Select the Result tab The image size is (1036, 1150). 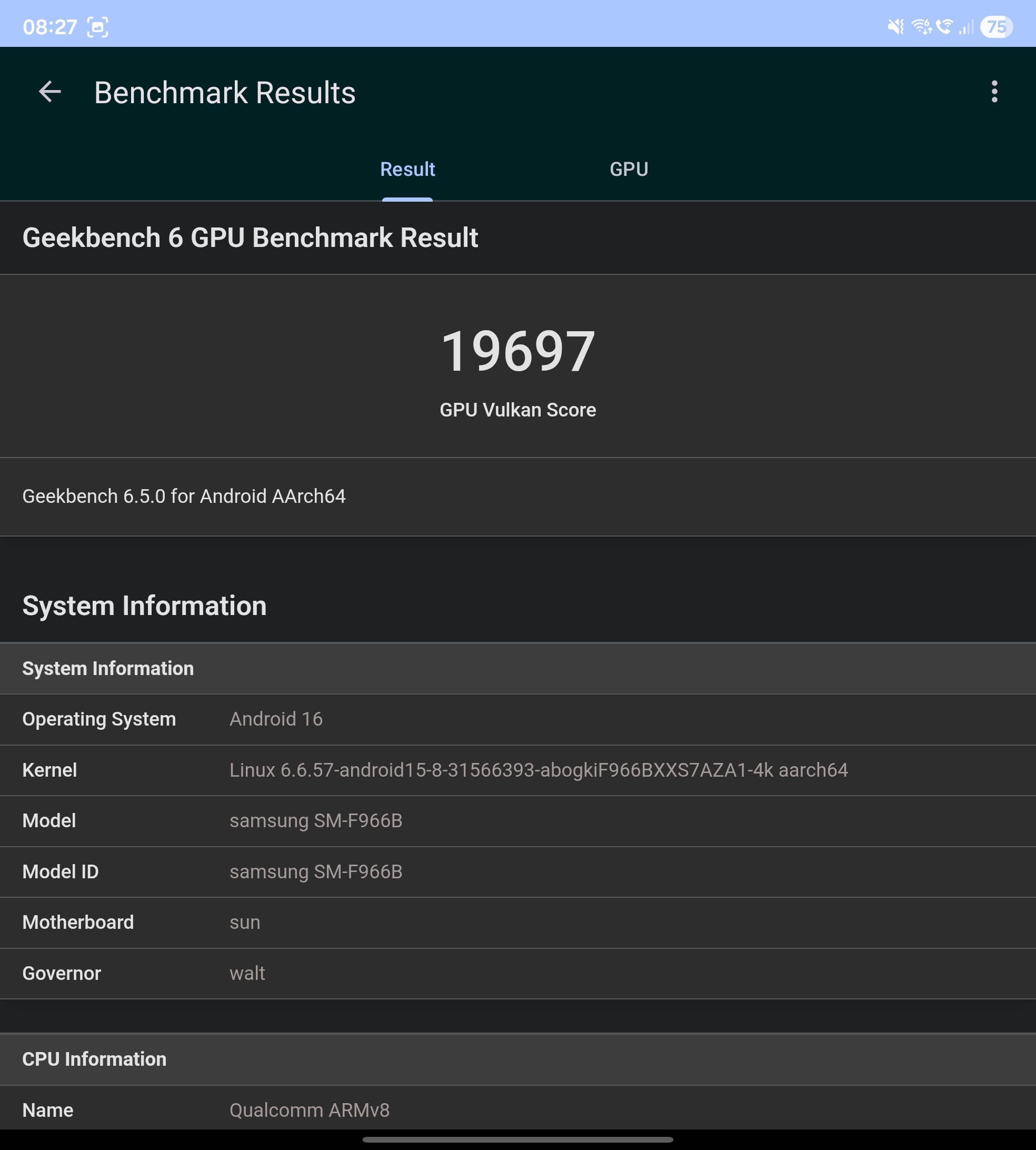tap(407, 169)
